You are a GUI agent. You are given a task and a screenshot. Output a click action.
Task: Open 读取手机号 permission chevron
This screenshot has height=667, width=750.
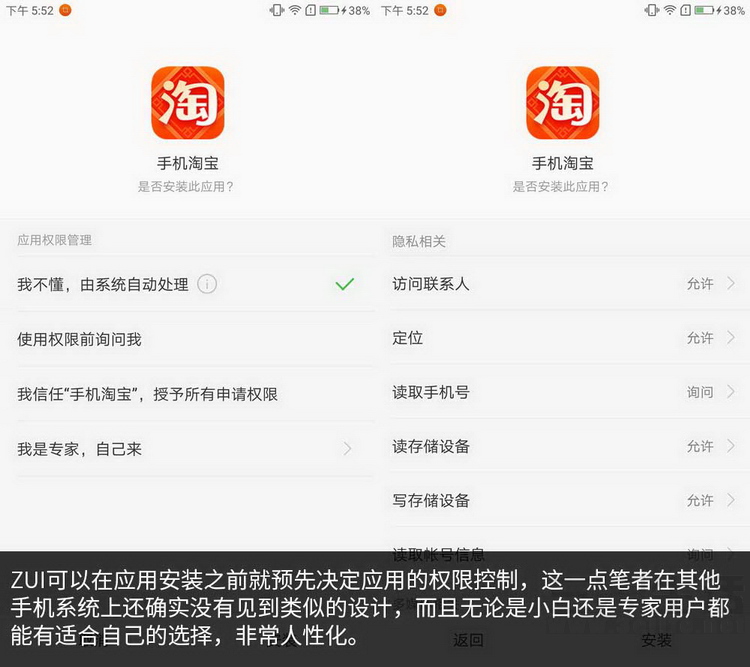[731, 392]
